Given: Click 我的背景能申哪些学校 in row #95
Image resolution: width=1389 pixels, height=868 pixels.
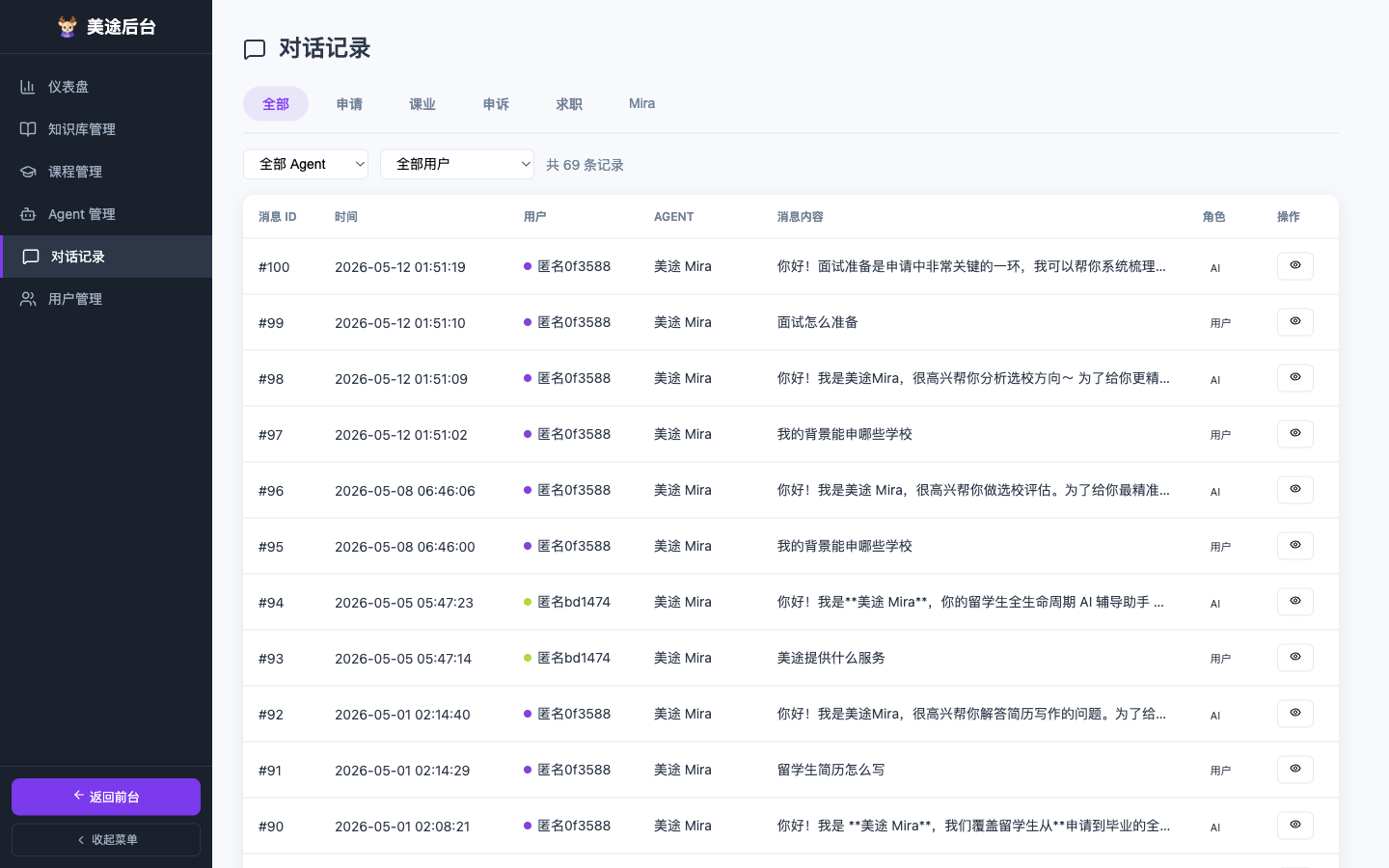Looking at the screenshot, I should pyautogui.click(x=845, y=546).
